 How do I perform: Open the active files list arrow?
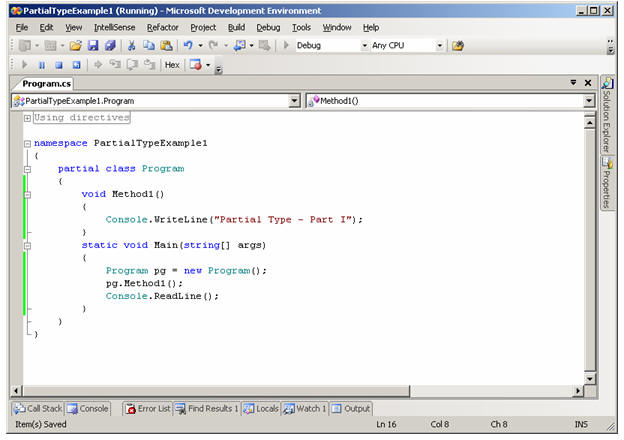click(573, 82)
